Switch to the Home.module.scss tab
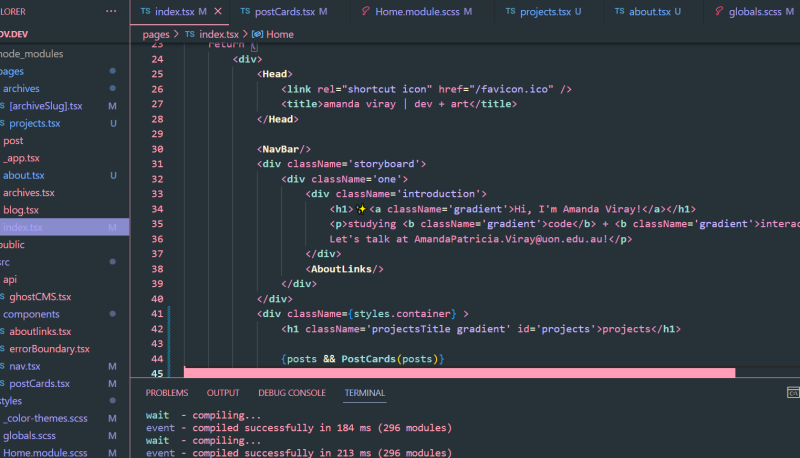This screenshot has width=800, height=458. coord(417,11)
